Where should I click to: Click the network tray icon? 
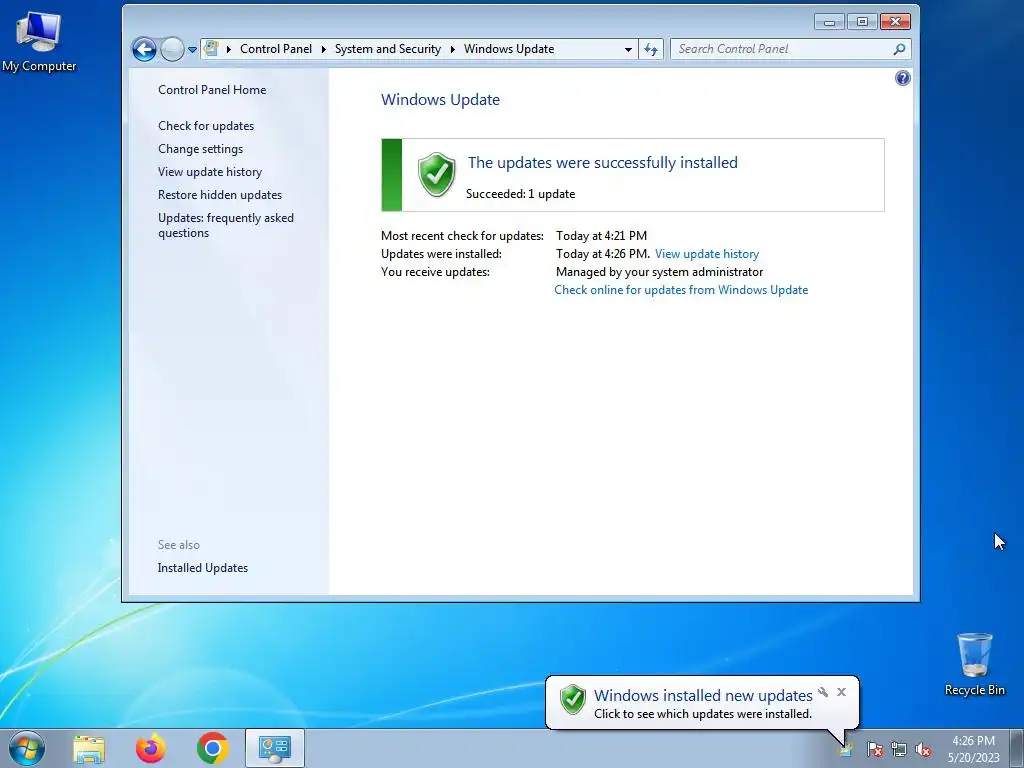click(x=899, y=749)
